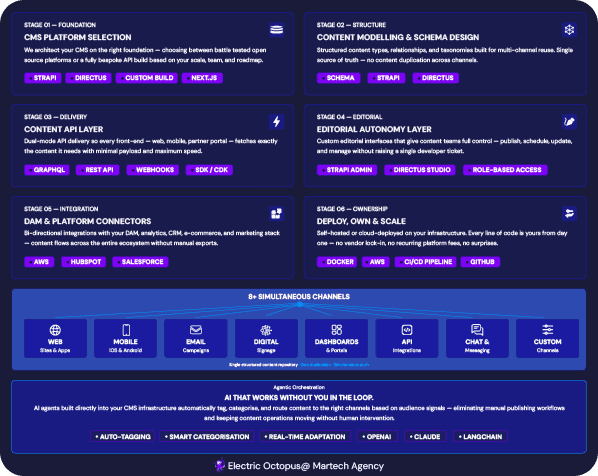
Task: Click the Custom Channels sliders icon
Action: pos(547,330)
